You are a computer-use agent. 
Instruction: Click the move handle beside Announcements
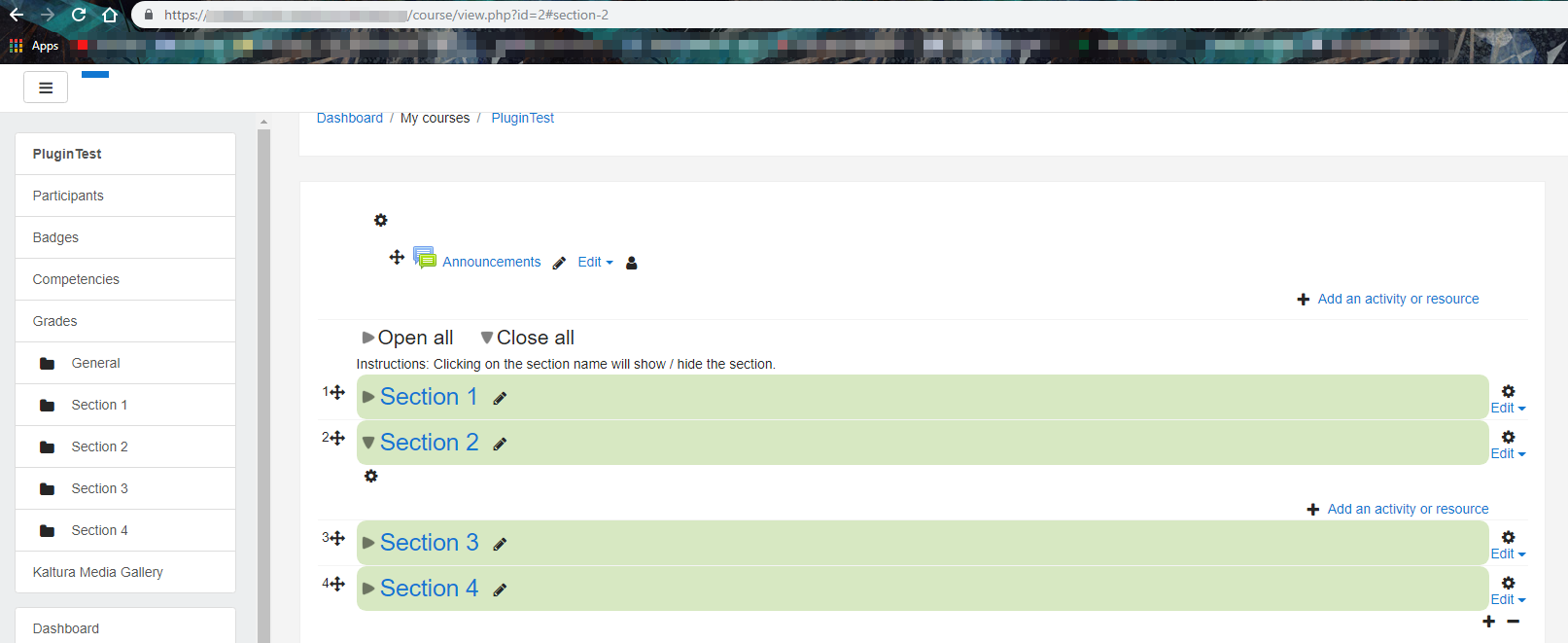[397, 257]
